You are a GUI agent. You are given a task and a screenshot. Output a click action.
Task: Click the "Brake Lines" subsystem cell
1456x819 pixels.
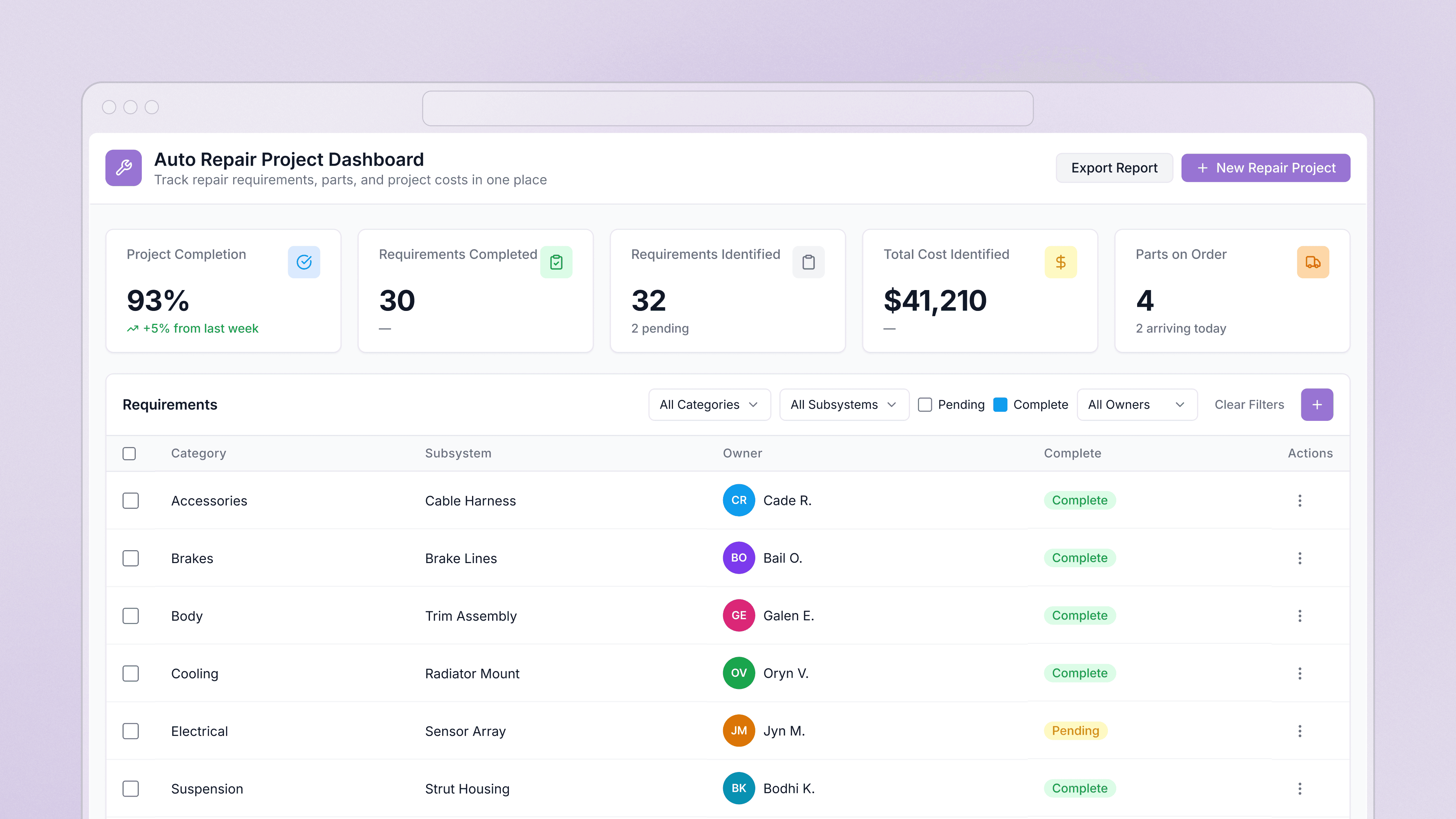click(x=461, y=559)
